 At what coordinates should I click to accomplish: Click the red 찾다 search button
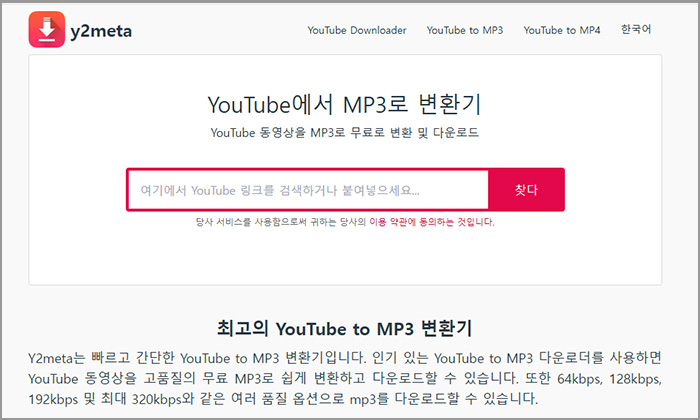526,190
